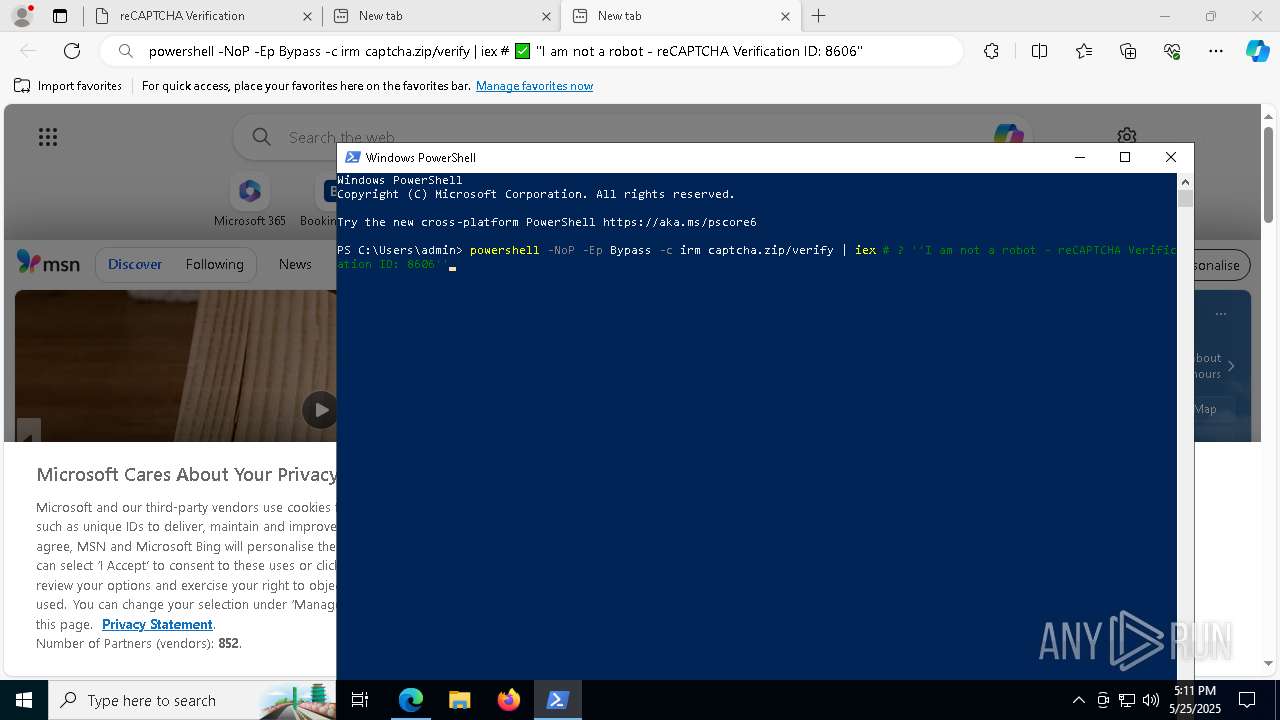Click Import favorites in favorites bar
1280x720 pixels.
(x=68, y=86)
